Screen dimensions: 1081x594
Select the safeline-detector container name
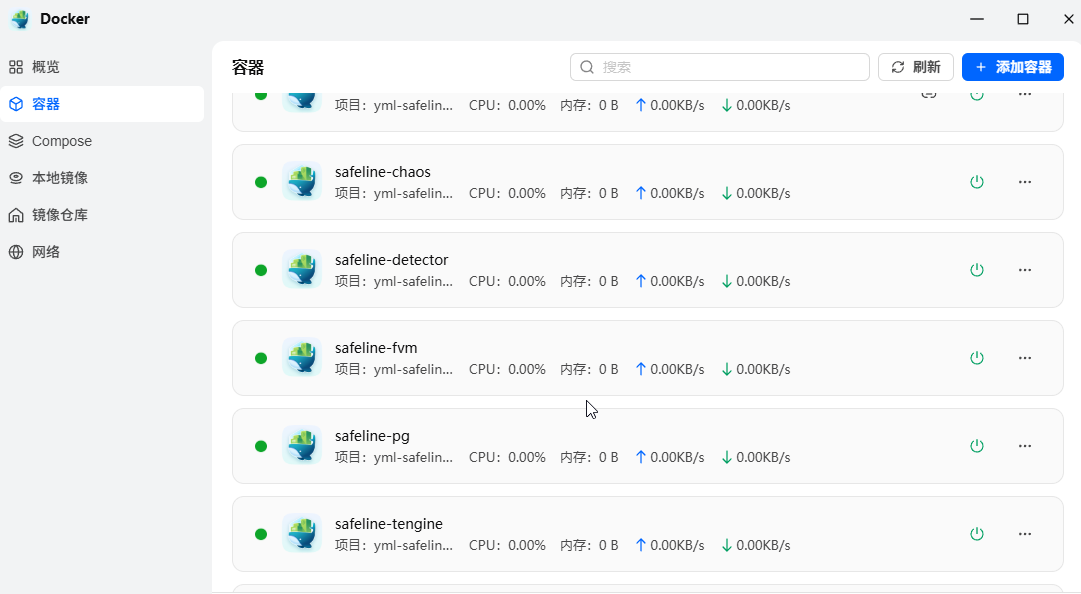pyautogui.click(x=392, y=260)
